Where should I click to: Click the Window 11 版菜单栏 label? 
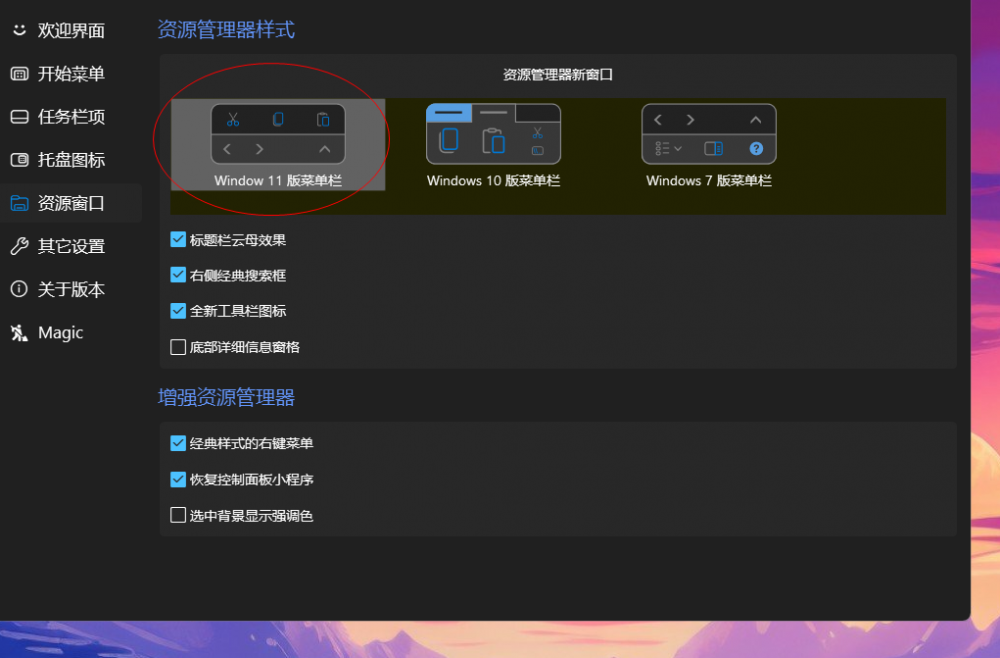tap(277, 181)
